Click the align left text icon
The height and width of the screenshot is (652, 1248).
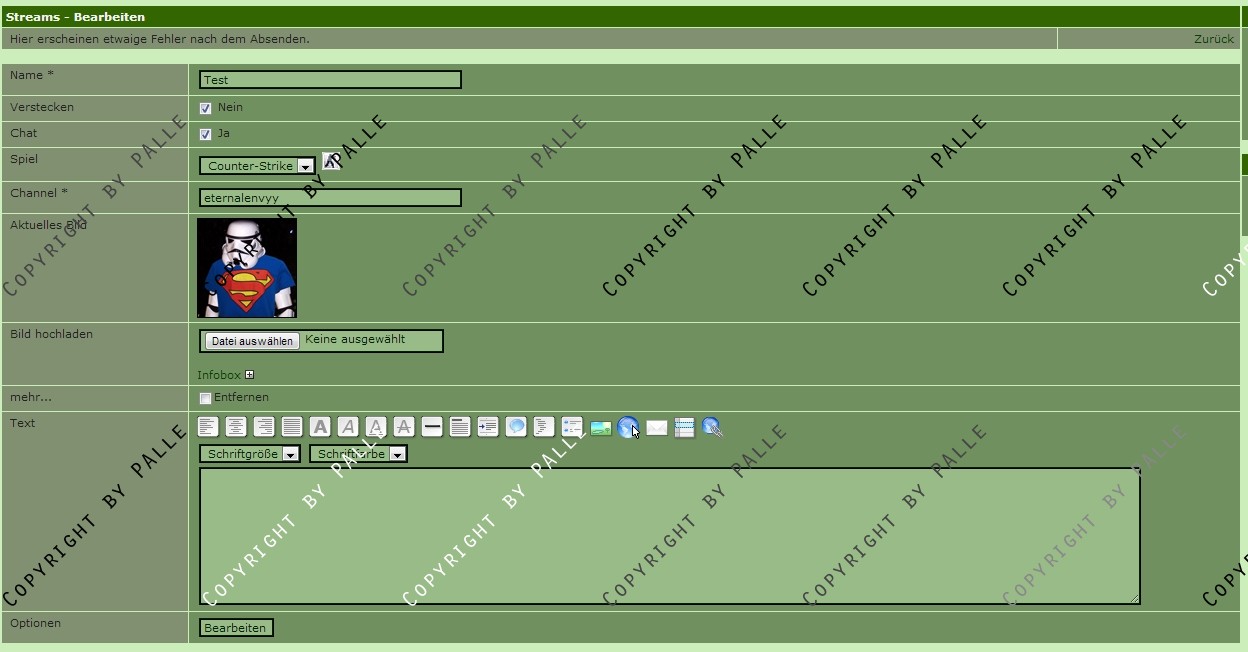(x=208, y=427)
